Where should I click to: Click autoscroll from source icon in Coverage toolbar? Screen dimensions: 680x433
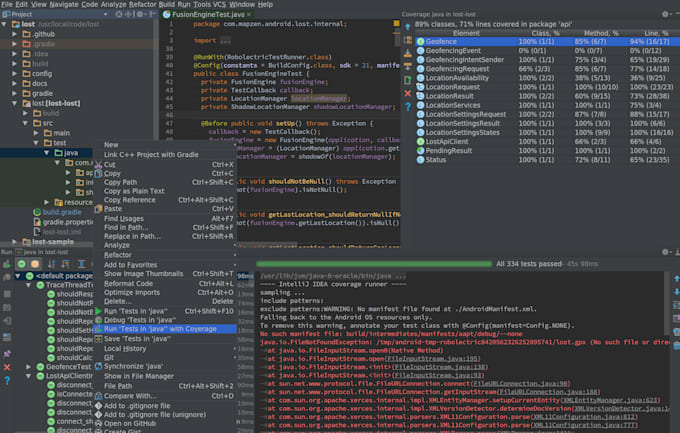click(408, 66)
